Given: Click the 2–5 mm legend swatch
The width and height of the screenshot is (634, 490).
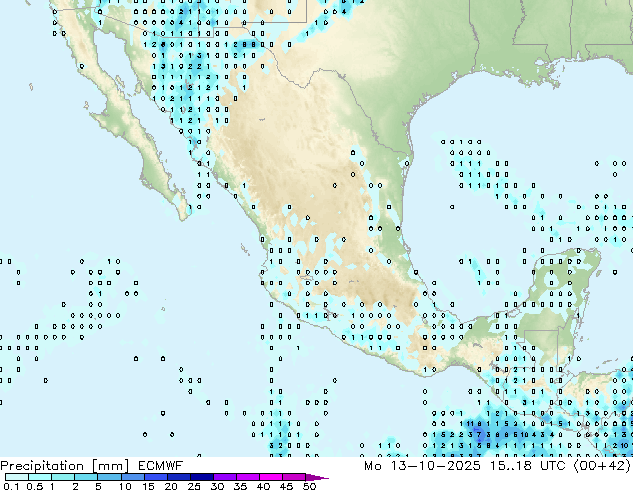Looking at the screenshot, I should [x=86, y=477].
